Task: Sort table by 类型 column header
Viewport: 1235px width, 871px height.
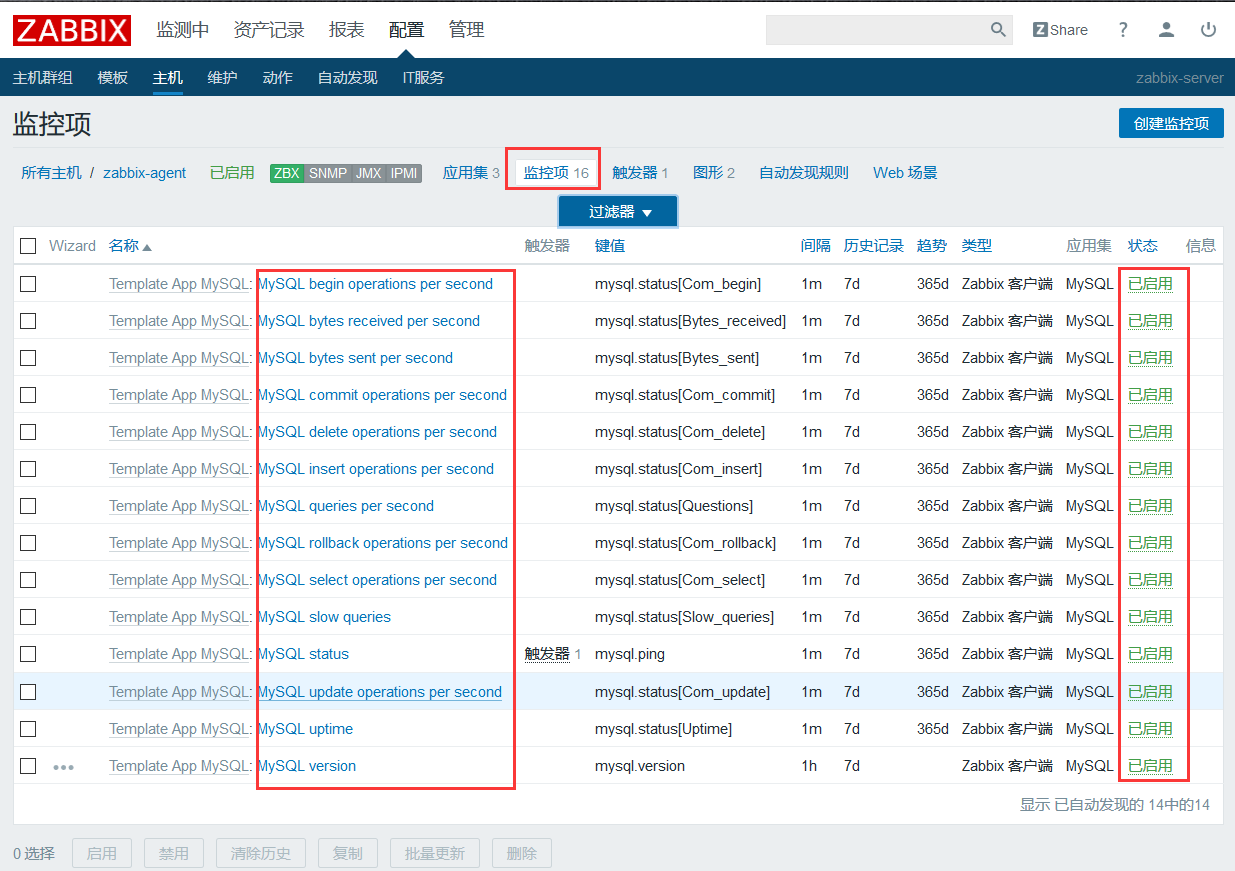Action: coord(977,246)
